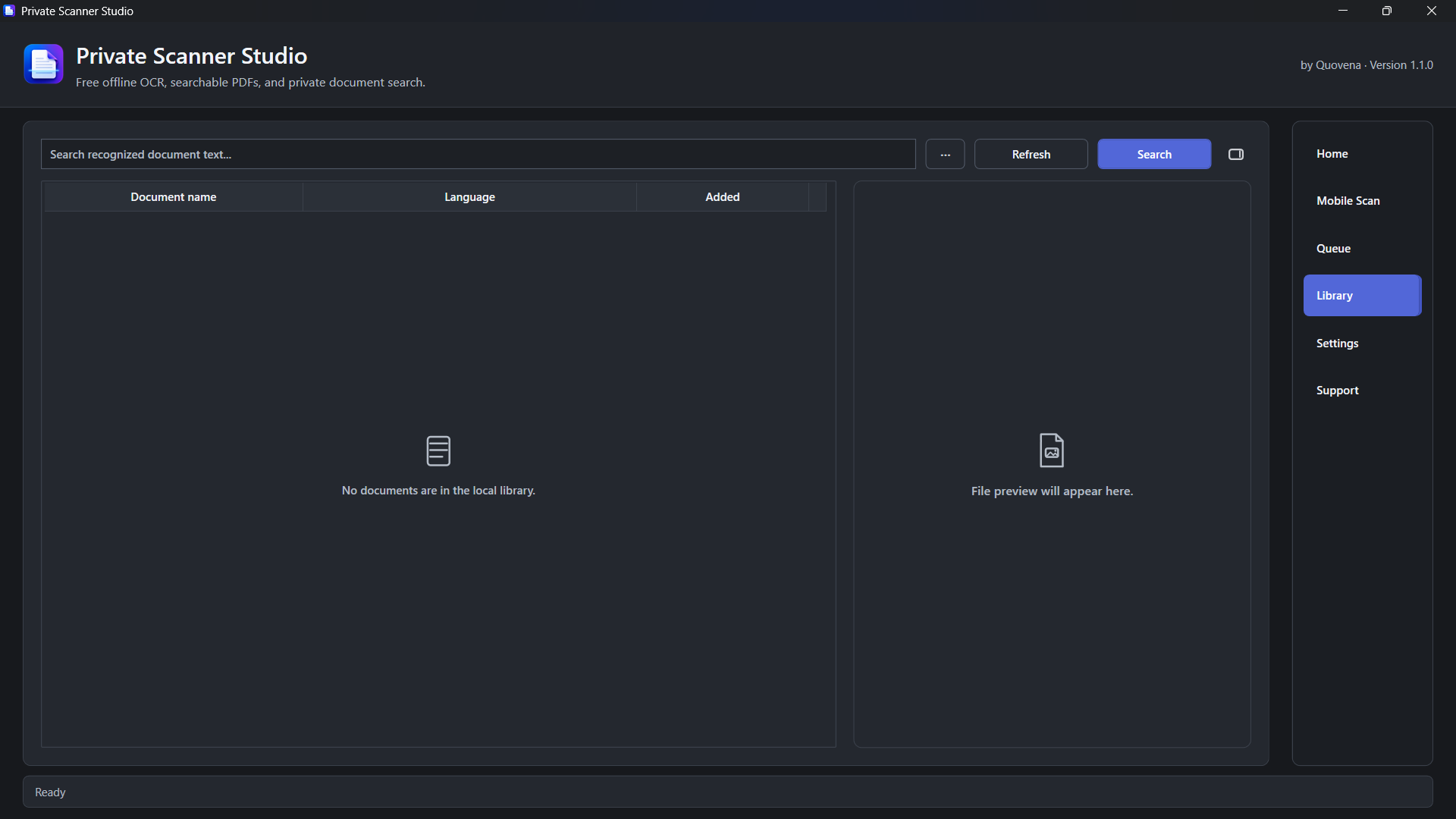1456x819 pixels.
Task: Go to the Home page
Action: pyautogui.click(x=1362, y=153)
